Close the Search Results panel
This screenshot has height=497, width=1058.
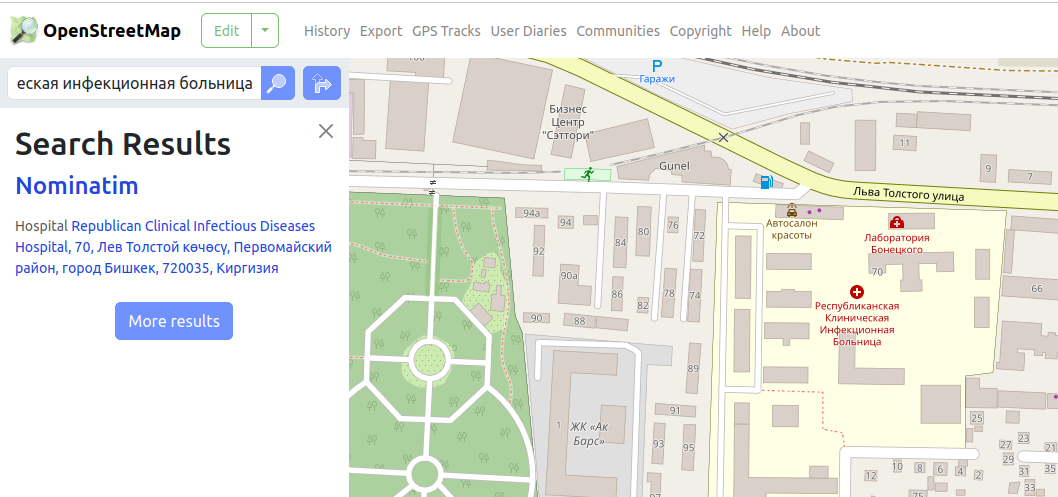(x=326, y=131)
